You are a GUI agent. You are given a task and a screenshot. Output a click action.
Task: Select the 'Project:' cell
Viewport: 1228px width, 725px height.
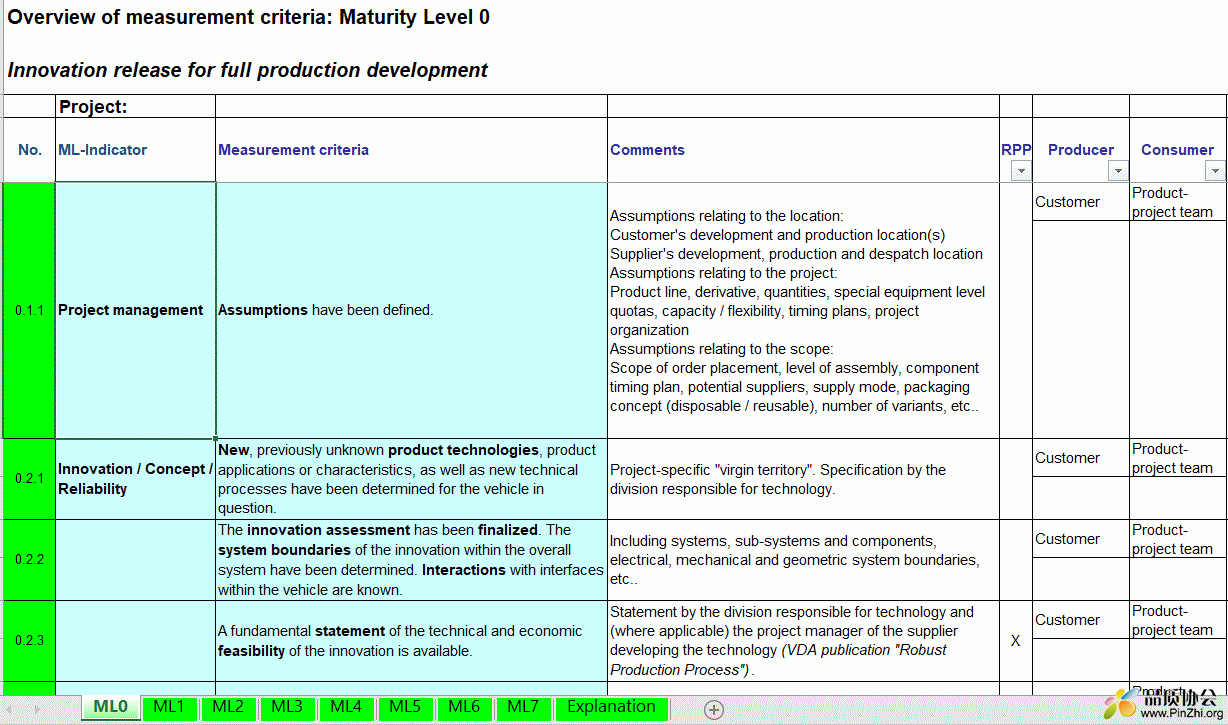tap(135, 107)
